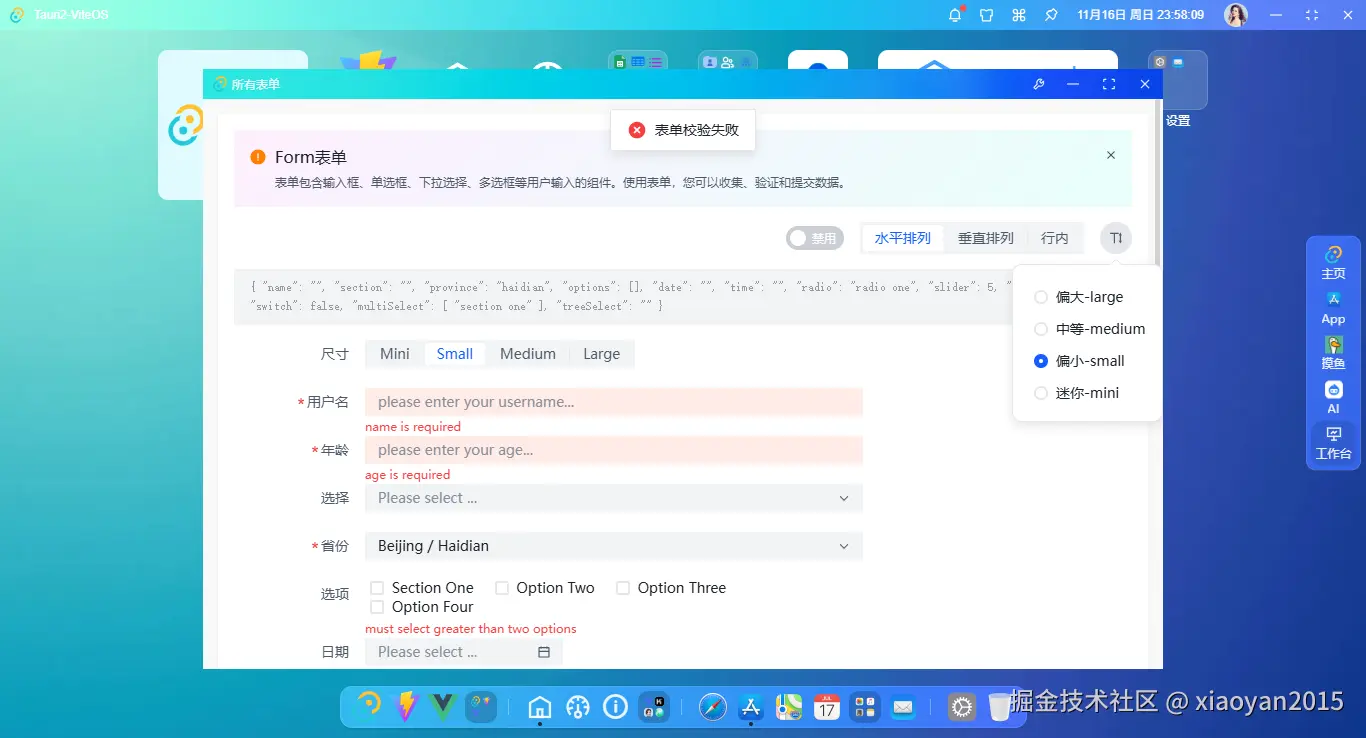Screen dimensions: 1366x738
Task: Select the Large size button
Action: coord(601,353)
